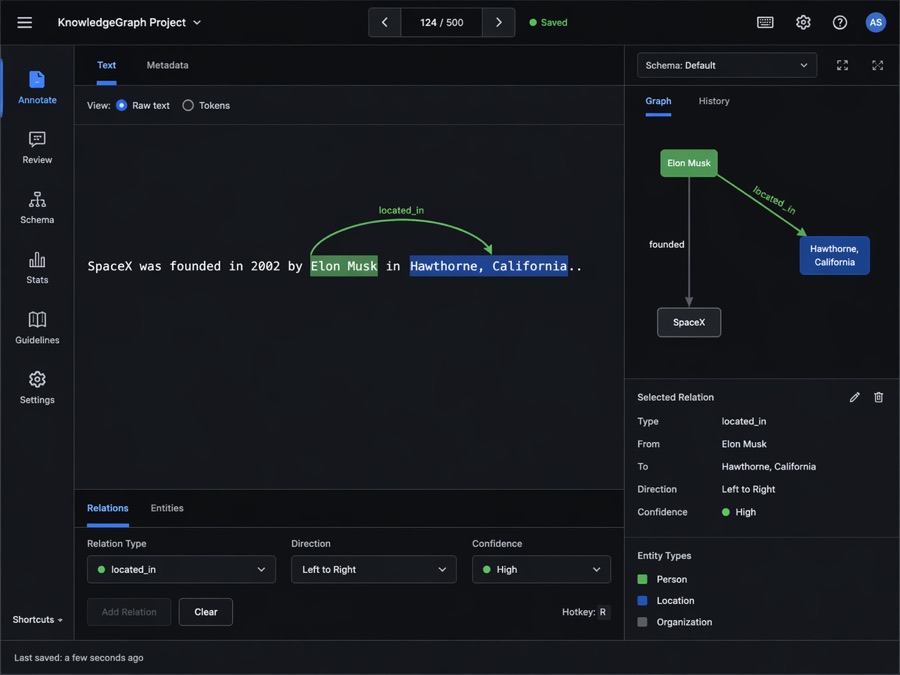Open Settings in the sidebar

pos(37,387)
